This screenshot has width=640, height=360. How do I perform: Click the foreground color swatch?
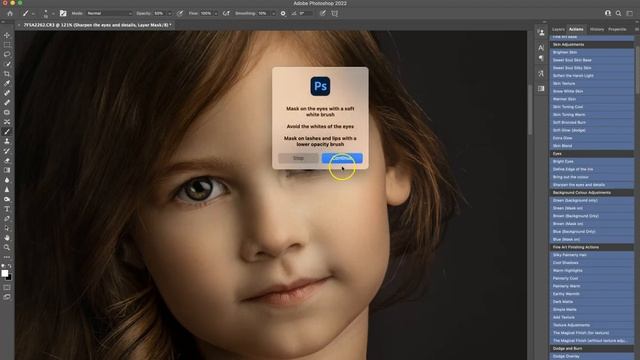tap(4, 273)
